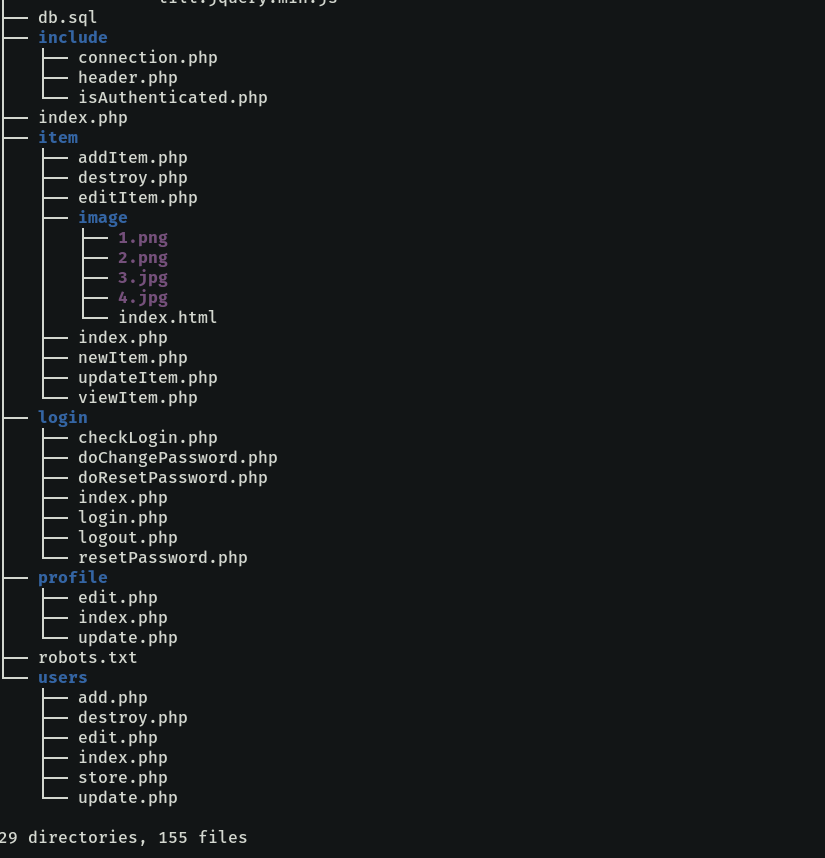This screenshot has width=825, height=858.
Task: Select the include directory name
Action: tap(73, 38)
